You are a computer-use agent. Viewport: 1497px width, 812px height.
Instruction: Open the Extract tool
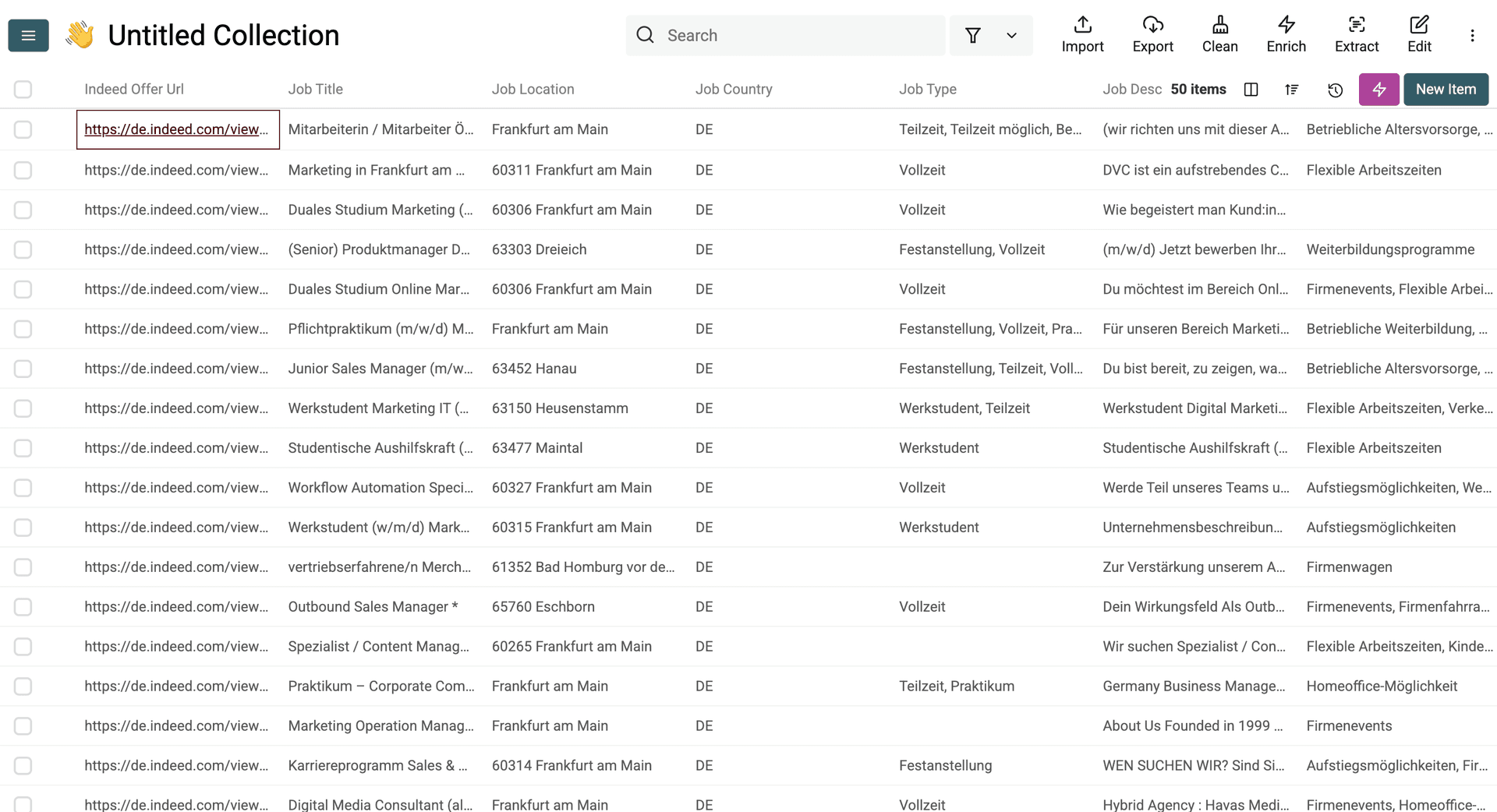(1356, 34)
